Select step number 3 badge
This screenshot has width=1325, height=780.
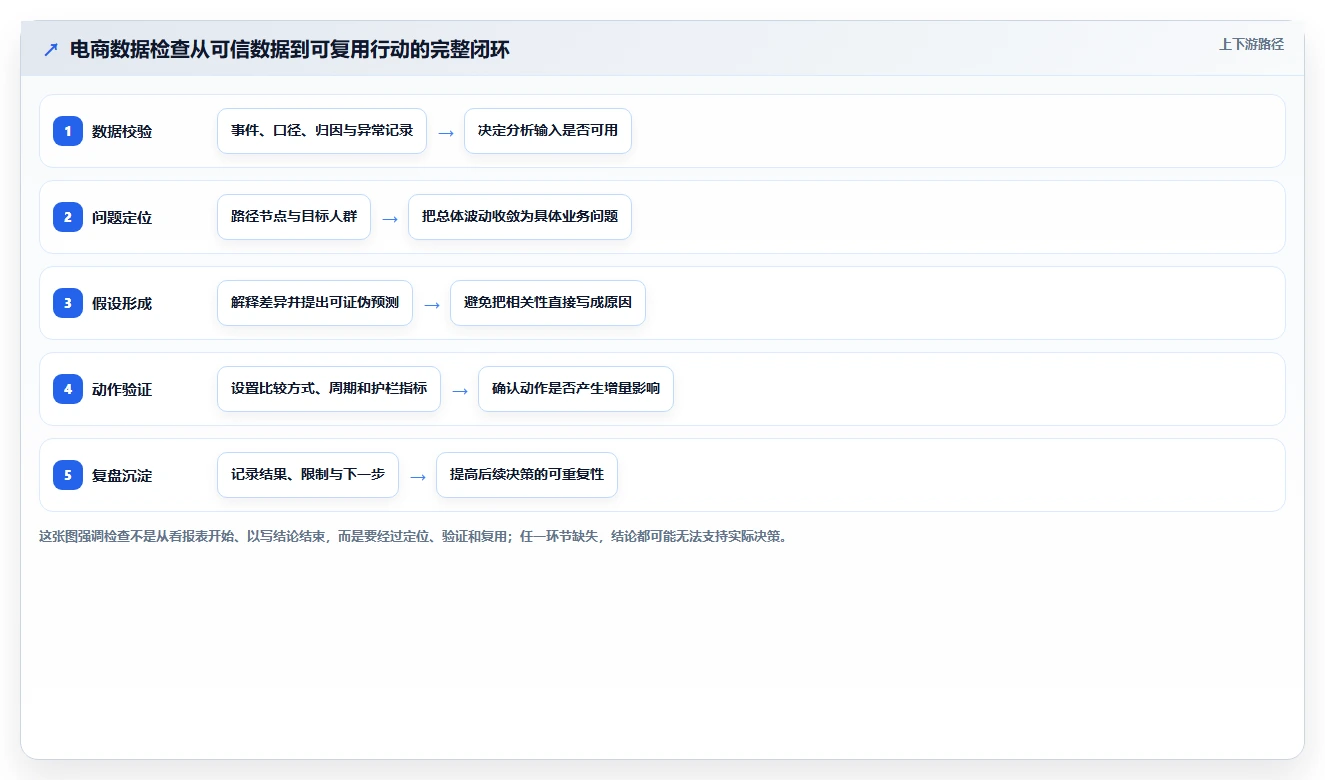point(68,302)
